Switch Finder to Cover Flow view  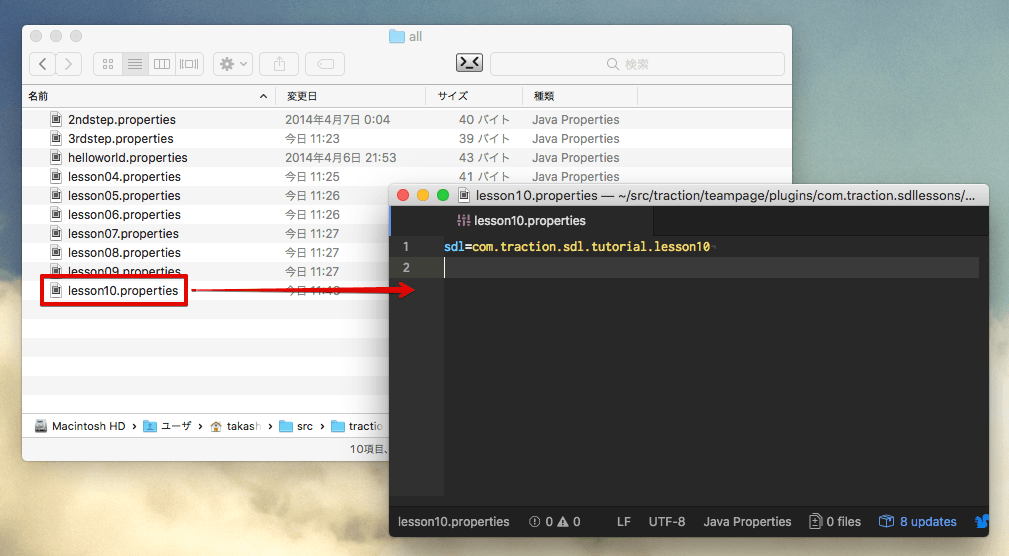click(189, 64)
